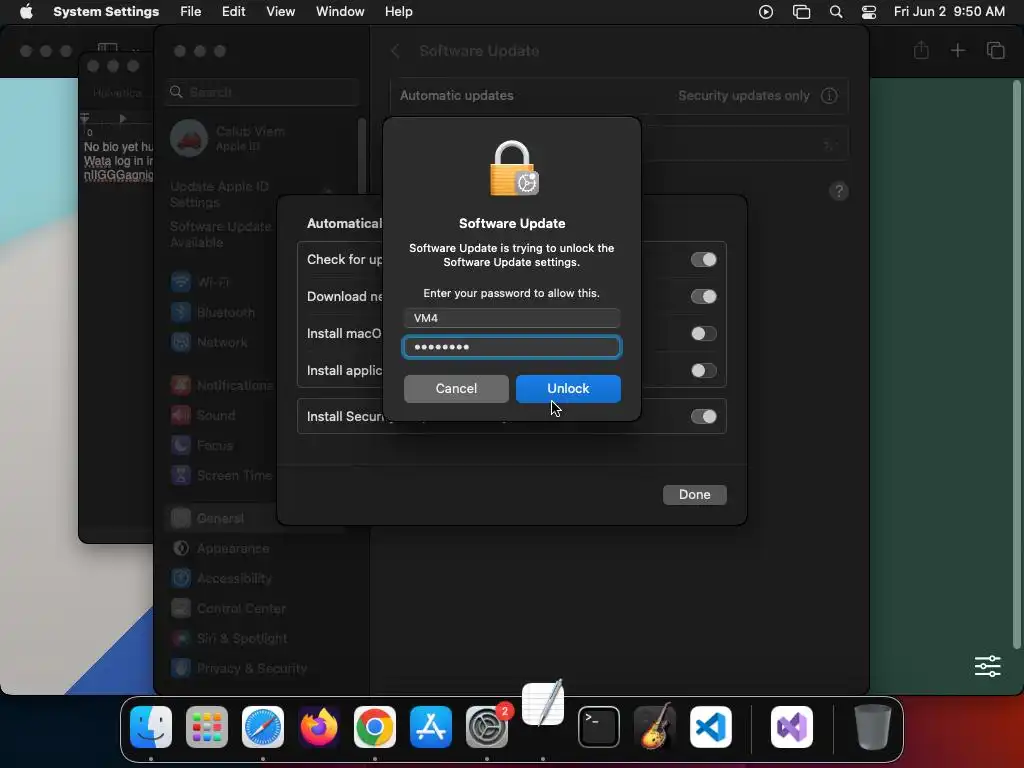Click the Automatic updates info icon
The width and height of the screenshot is (1024, 768).
pos(829,95)
